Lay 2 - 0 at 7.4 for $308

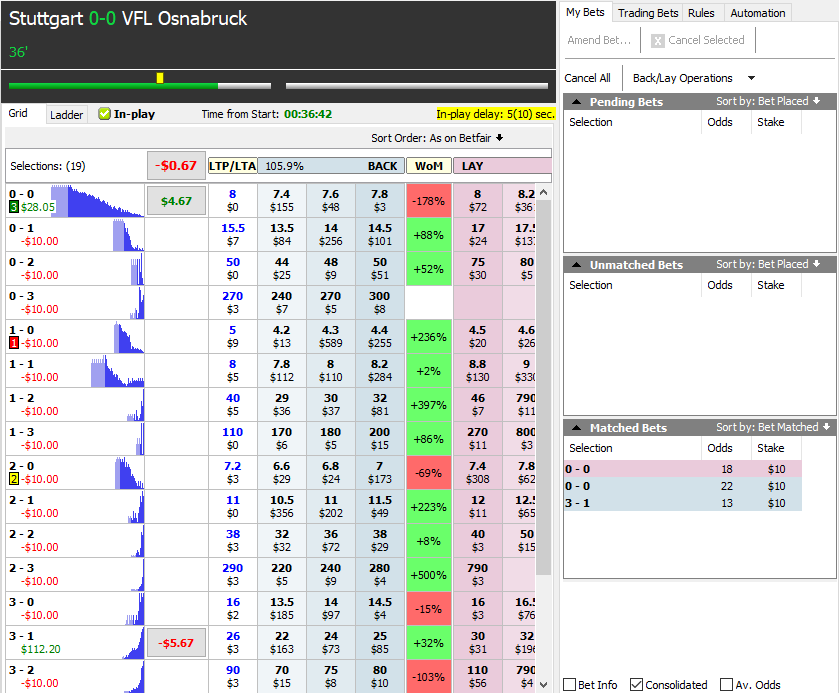pyautogui.click(x=478, y=473)
